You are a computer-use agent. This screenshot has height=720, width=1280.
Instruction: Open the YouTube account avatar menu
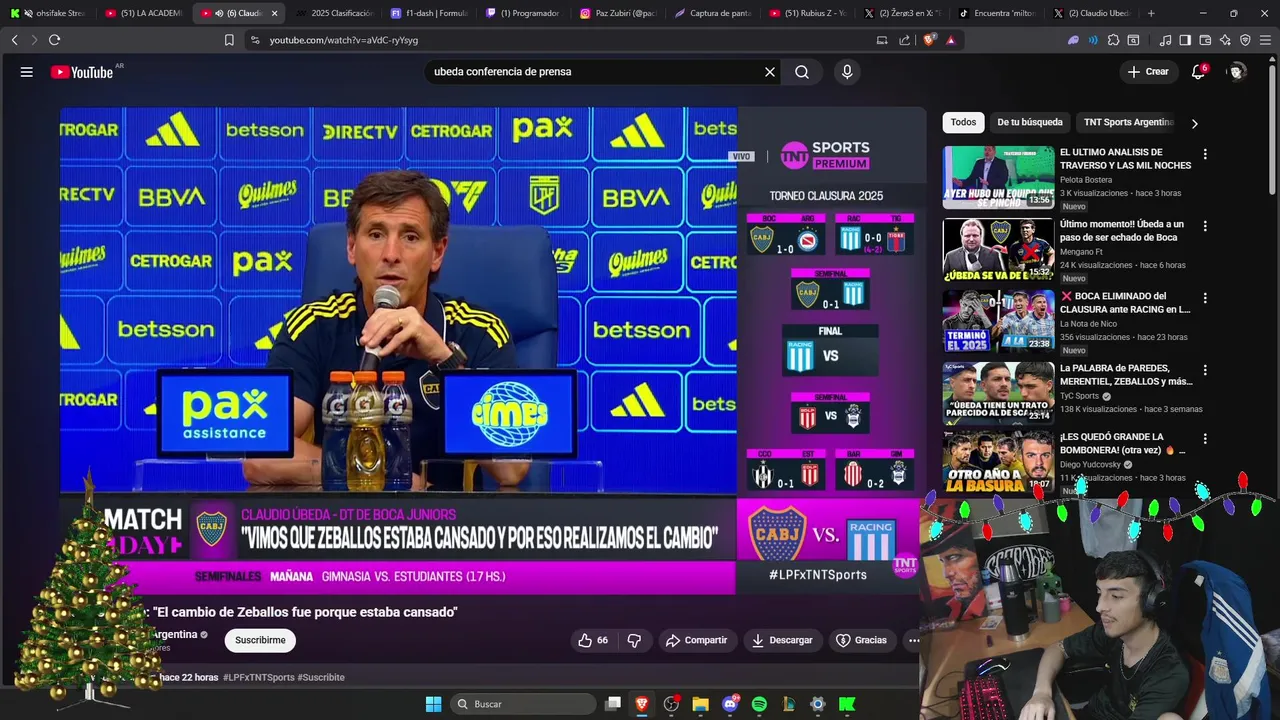coord(1237,72)
